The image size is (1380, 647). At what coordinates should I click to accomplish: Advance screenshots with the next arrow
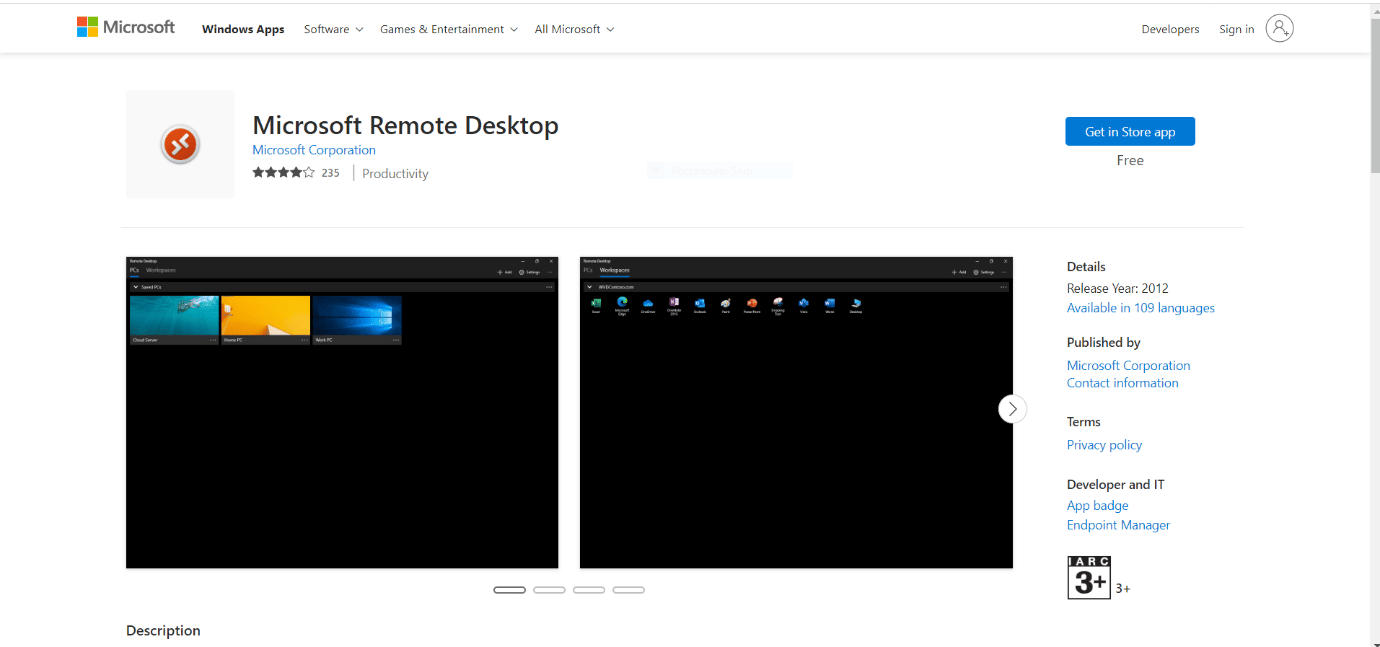1012,408
